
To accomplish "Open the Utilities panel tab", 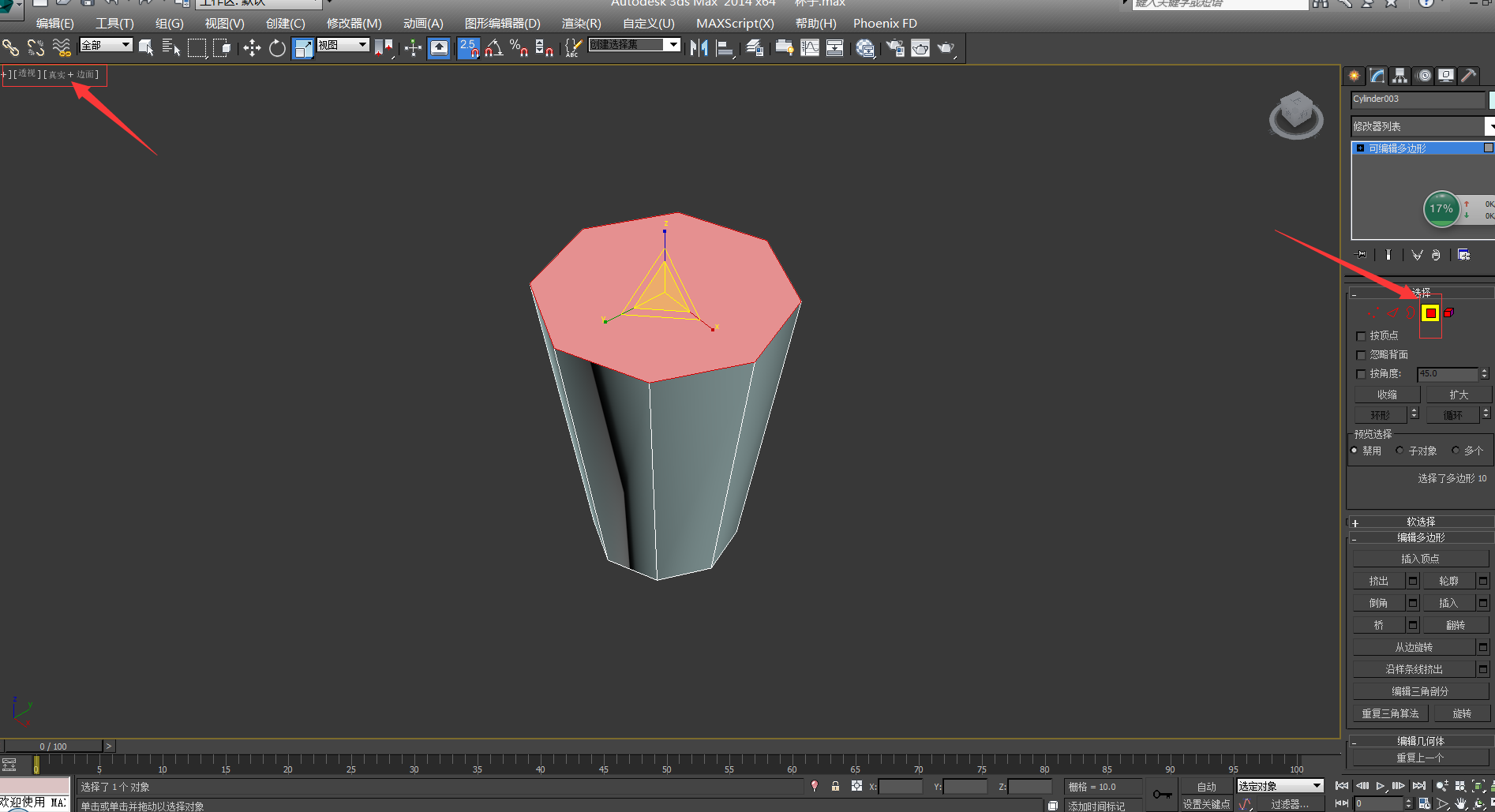I will [x=1469, y=76].
